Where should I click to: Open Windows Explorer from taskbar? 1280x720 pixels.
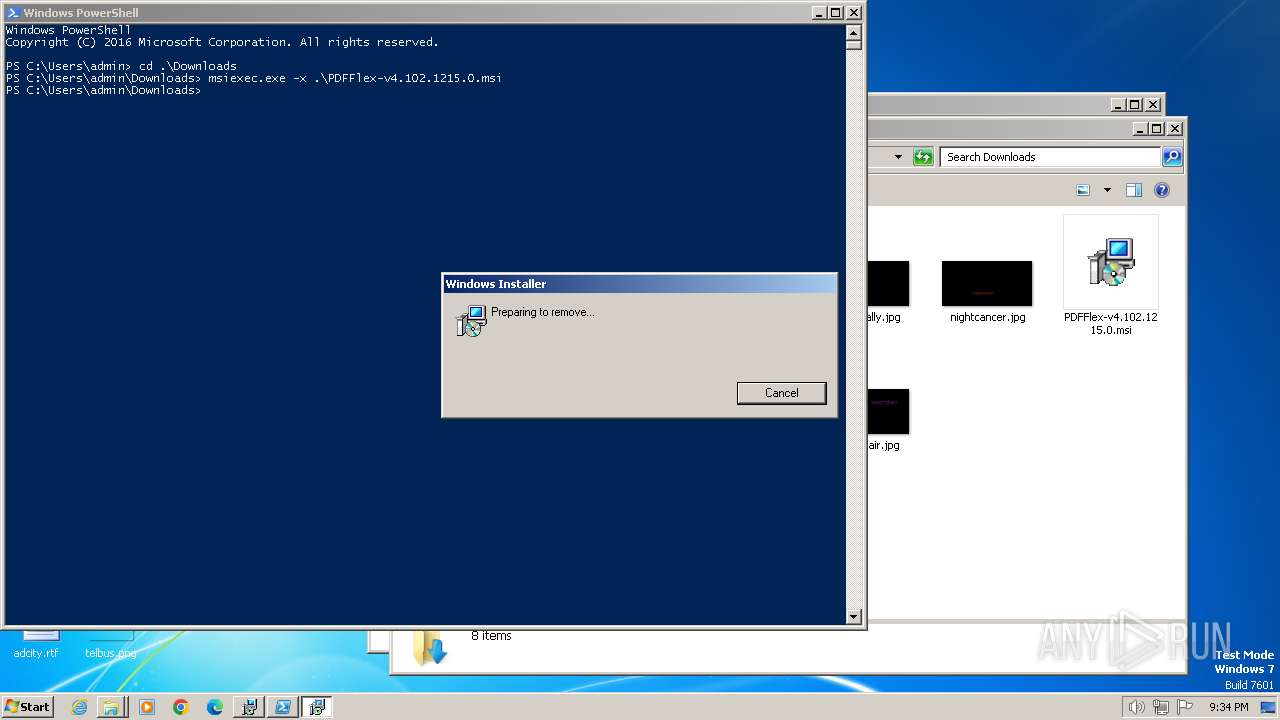click(111, 707)
